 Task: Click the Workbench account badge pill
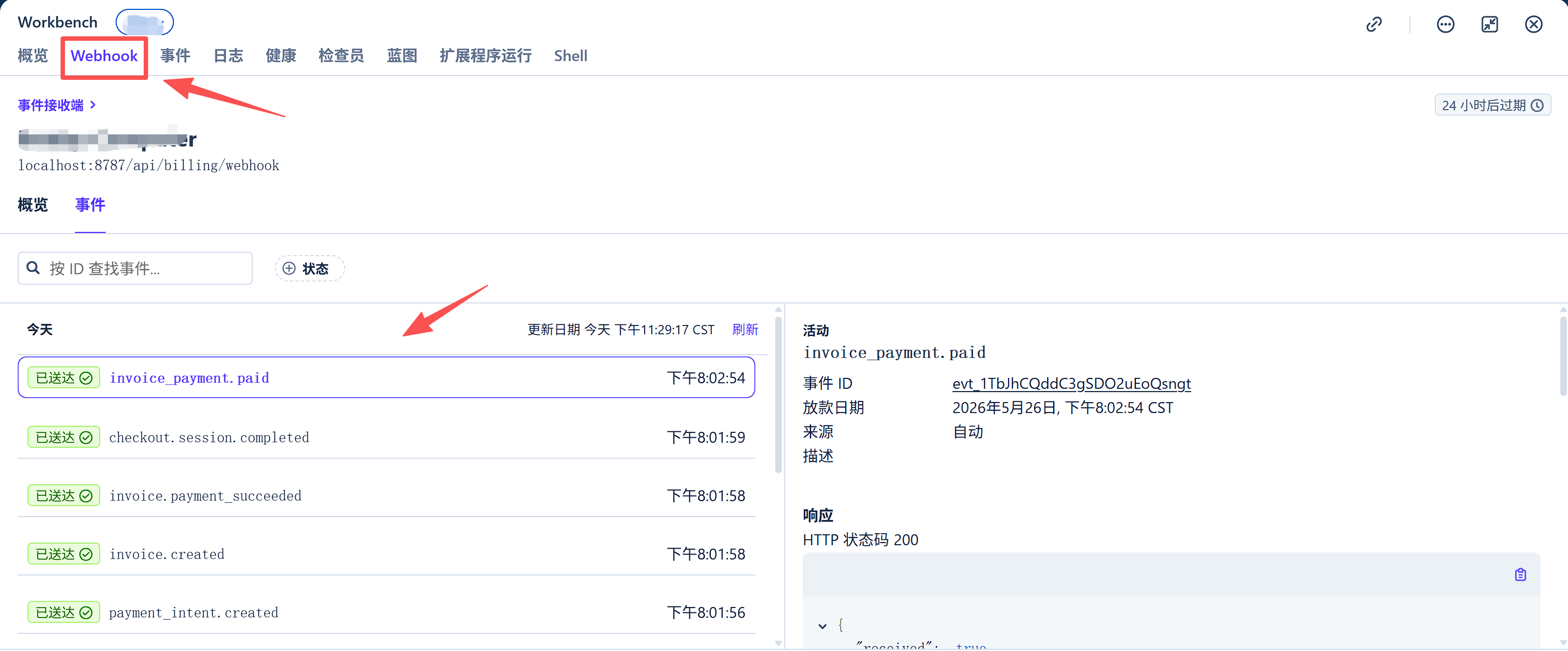(145, 23)
